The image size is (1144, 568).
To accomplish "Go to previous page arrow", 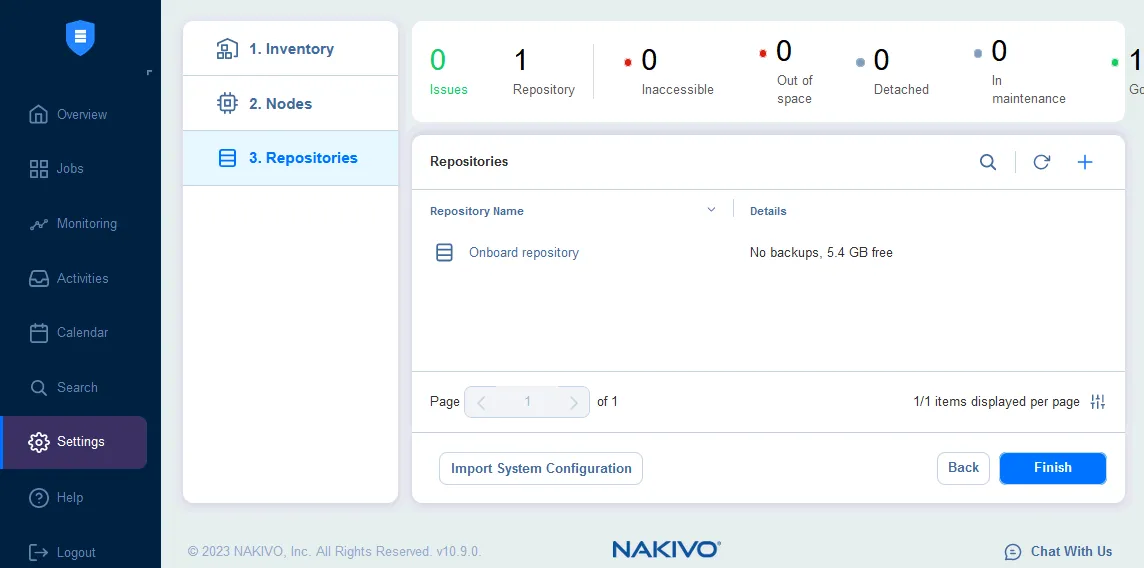I will click(x=482, y=402).
